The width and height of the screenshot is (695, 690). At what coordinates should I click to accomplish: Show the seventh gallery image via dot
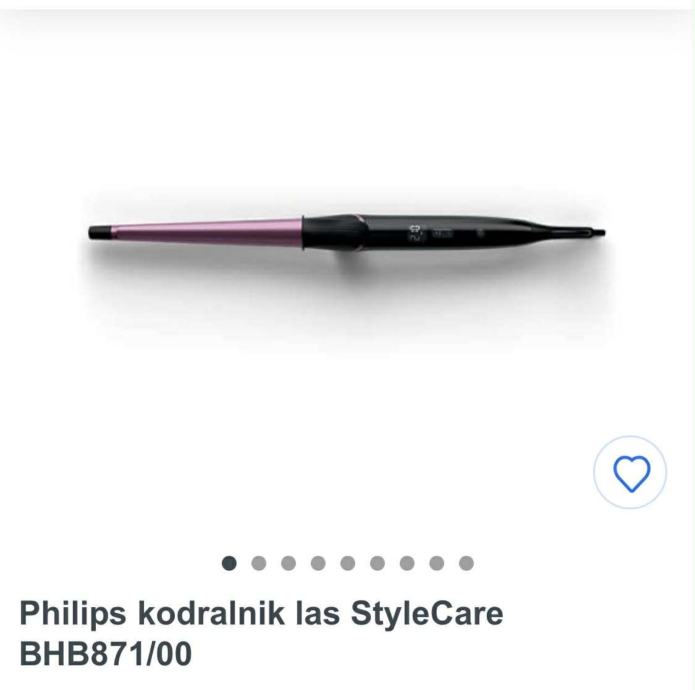click(x=407, y=563)
